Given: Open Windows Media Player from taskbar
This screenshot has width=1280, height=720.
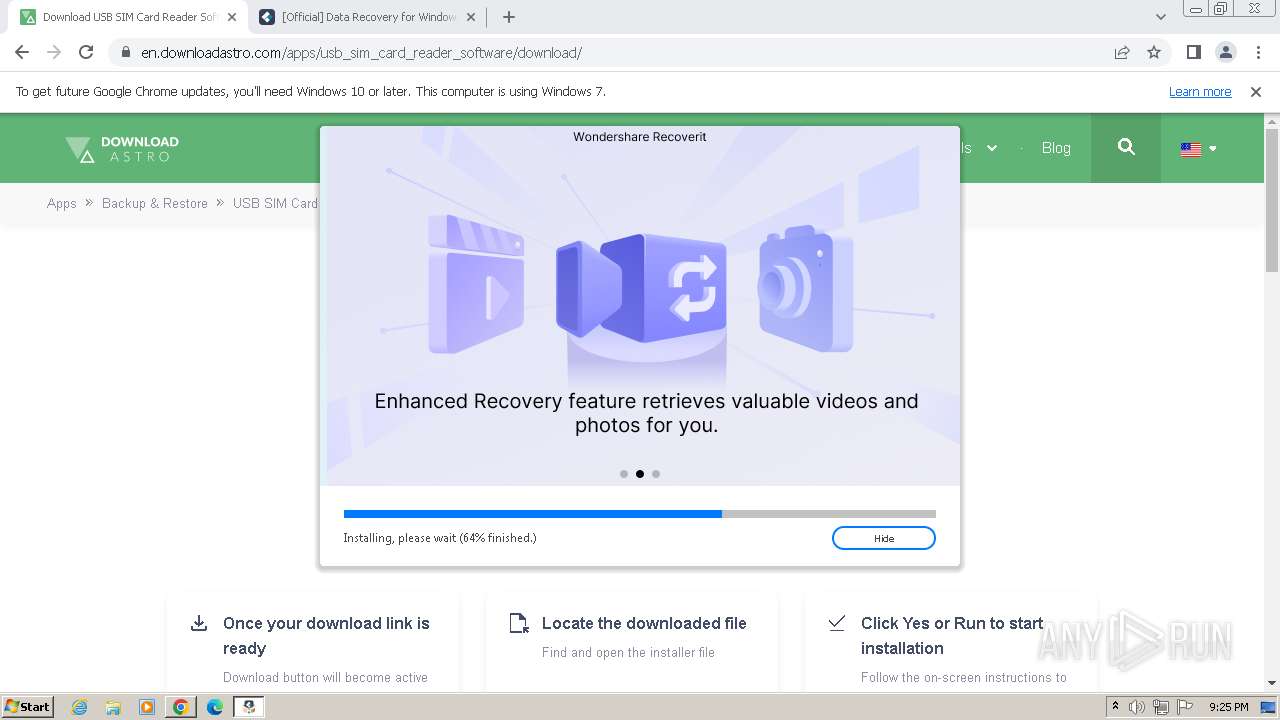Looking at the screenshot, I should pyautogui.click(x=147, y=707).
